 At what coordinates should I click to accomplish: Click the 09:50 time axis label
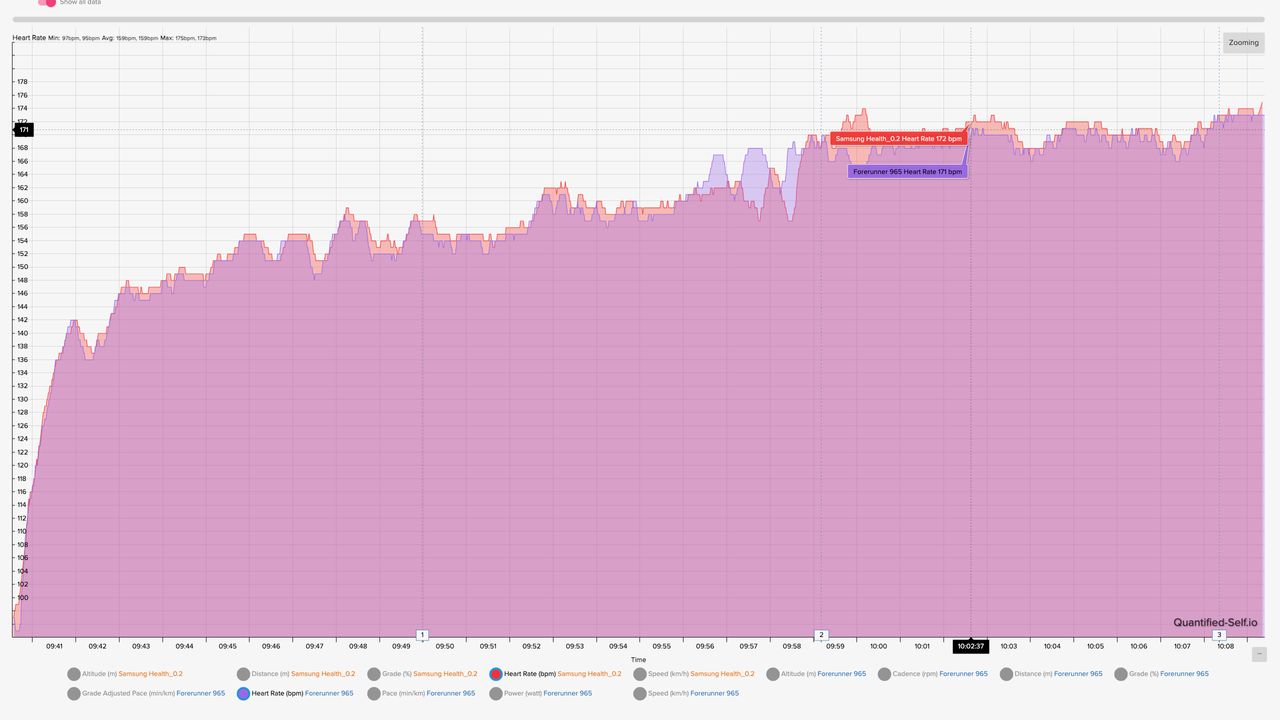pyautogui.click(x=445, y=646)
